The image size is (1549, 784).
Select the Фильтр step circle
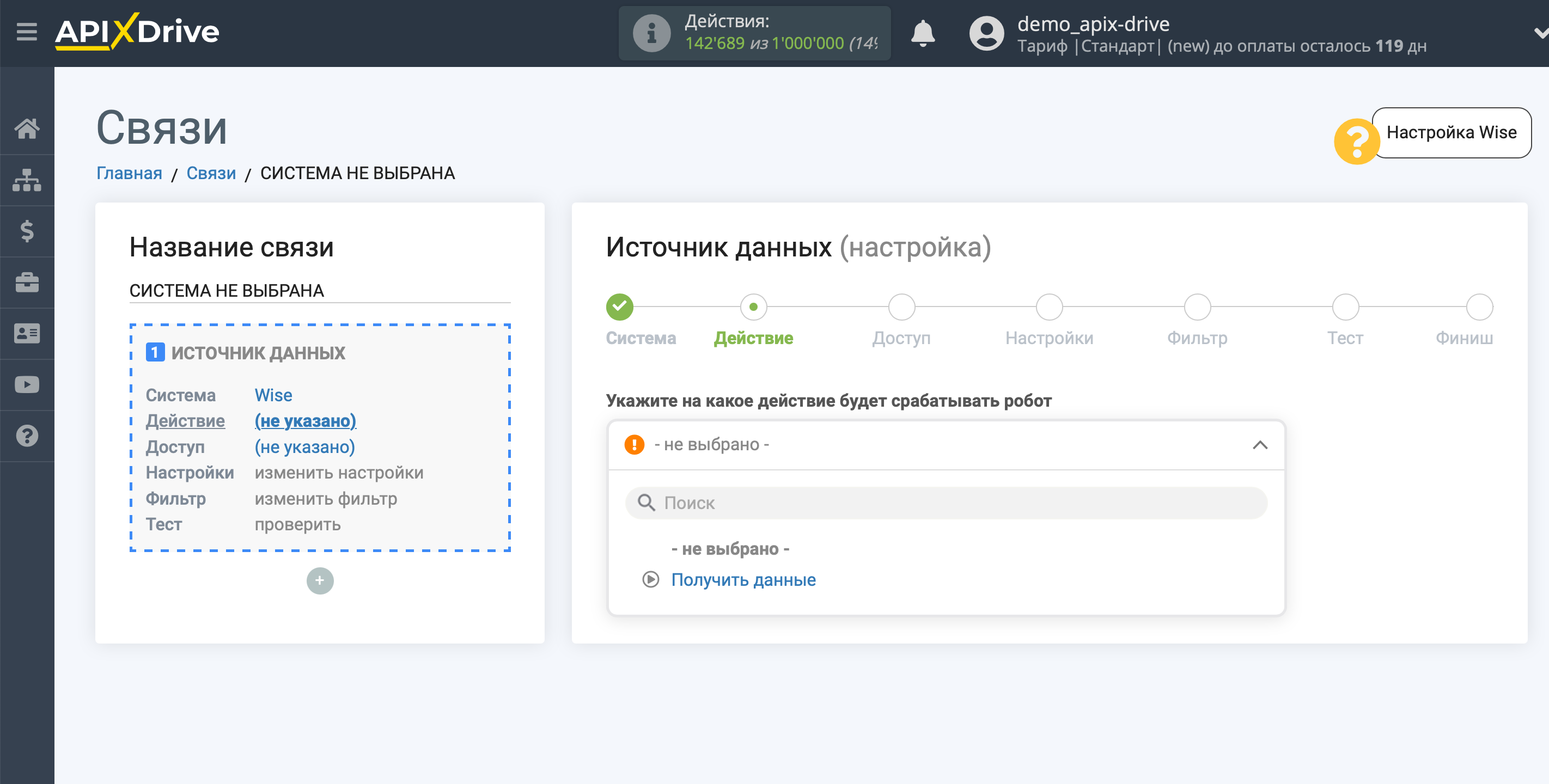pyautogui.click(x=1197, y=307)
